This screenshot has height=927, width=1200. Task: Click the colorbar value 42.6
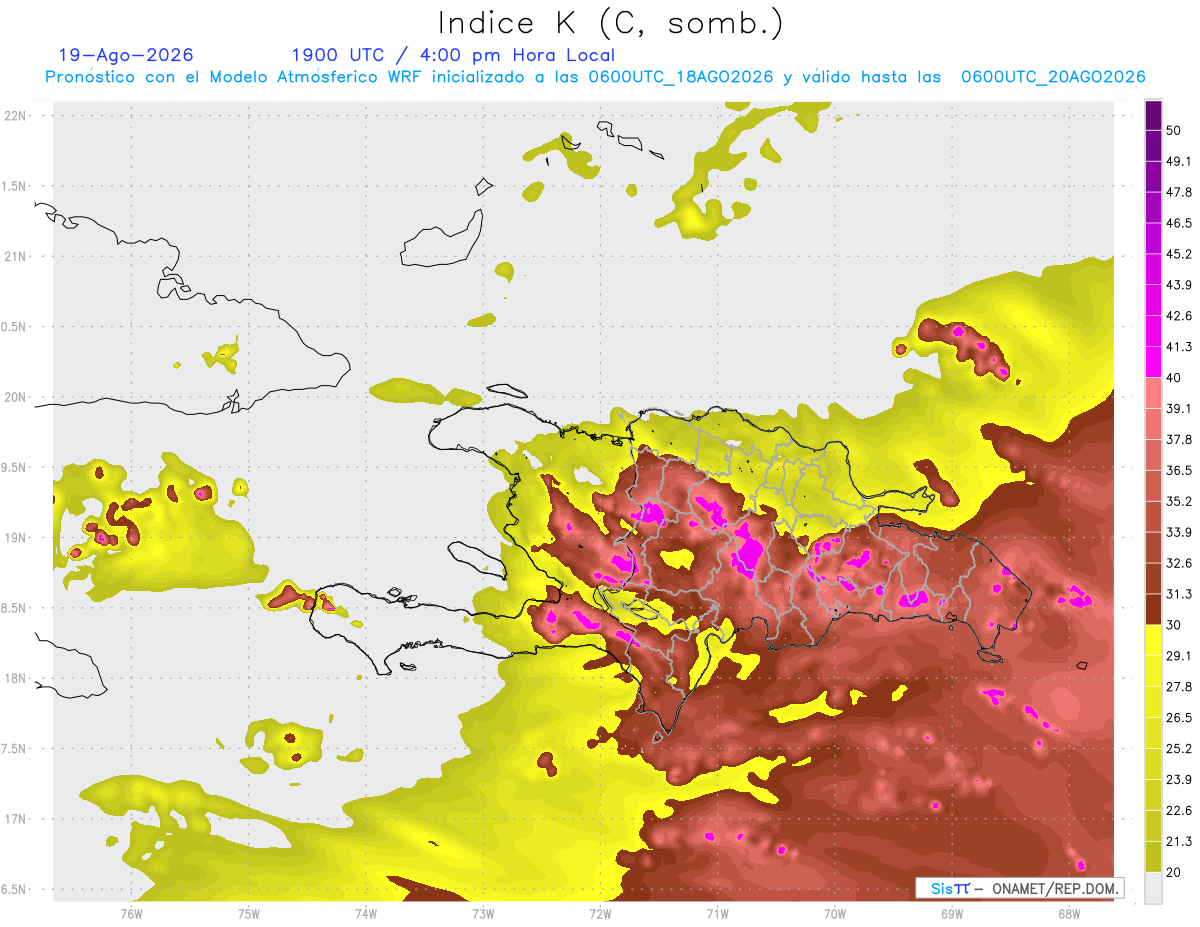coord(1179,316)
